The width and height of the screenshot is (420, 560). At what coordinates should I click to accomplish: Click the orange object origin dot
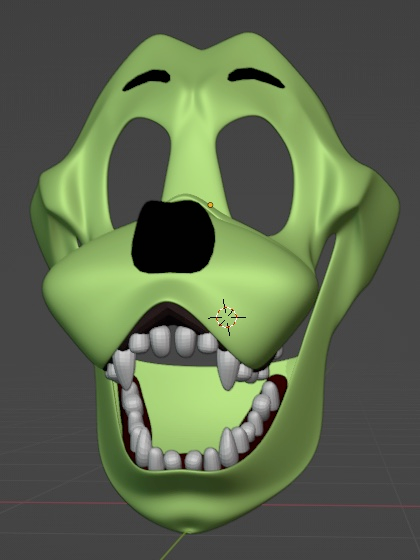click(x=210, y=205)
